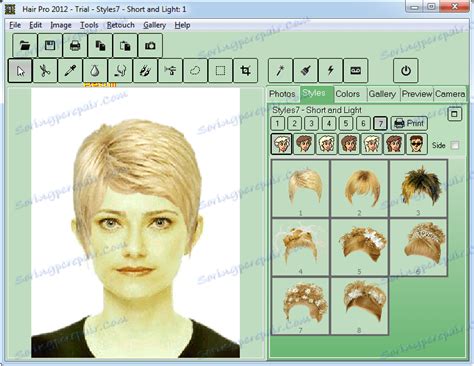Switch to the Colors tab

click(x=348, y=94)
